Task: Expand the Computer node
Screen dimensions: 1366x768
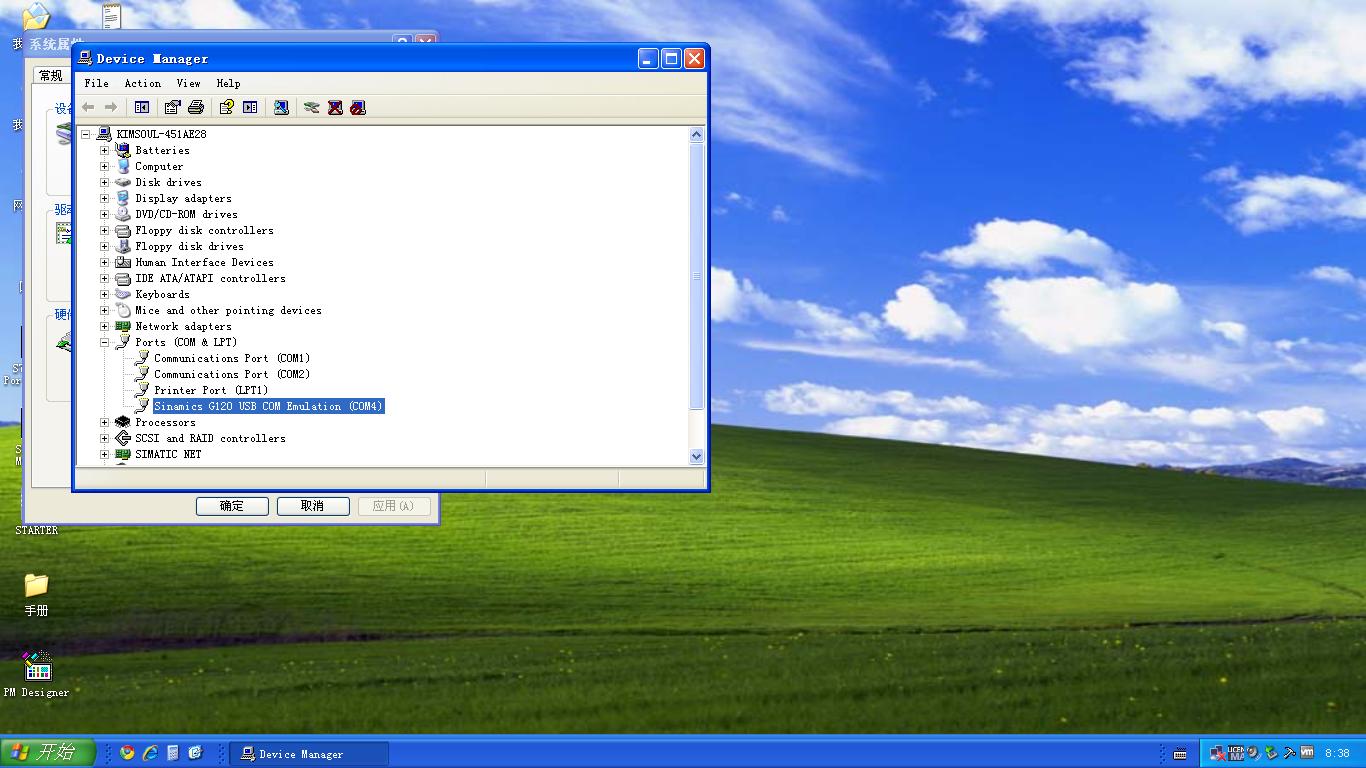Action: click(104, 166)
